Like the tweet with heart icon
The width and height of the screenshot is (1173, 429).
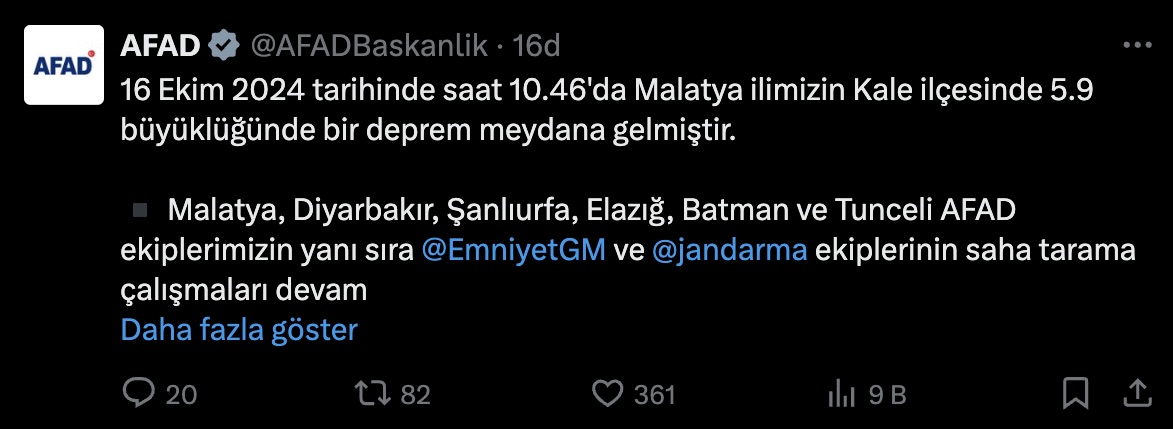(x=607, y=393)
